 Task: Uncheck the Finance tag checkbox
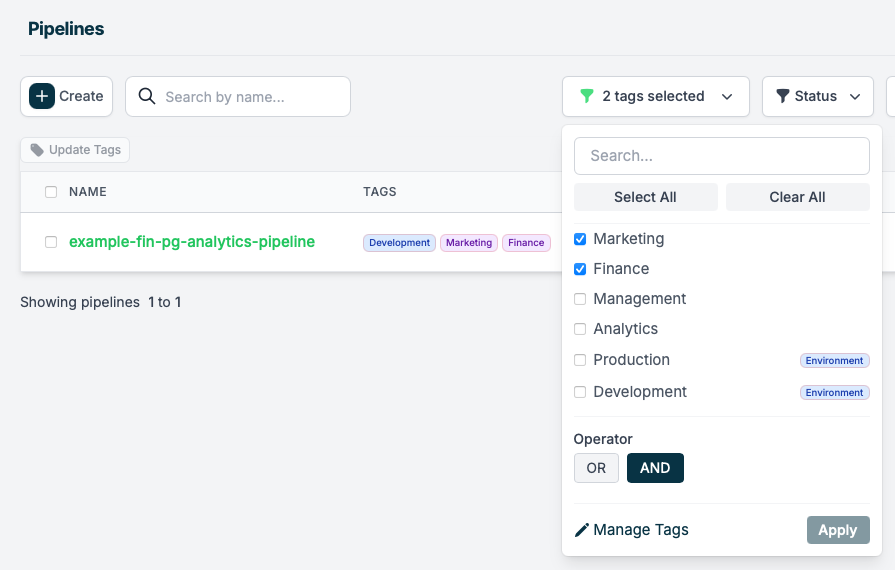tap(580, 269)
